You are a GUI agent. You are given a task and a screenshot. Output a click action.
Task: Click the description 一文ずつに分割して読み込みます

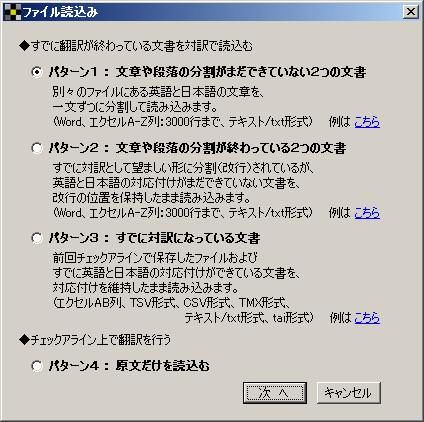click(135, 107)
